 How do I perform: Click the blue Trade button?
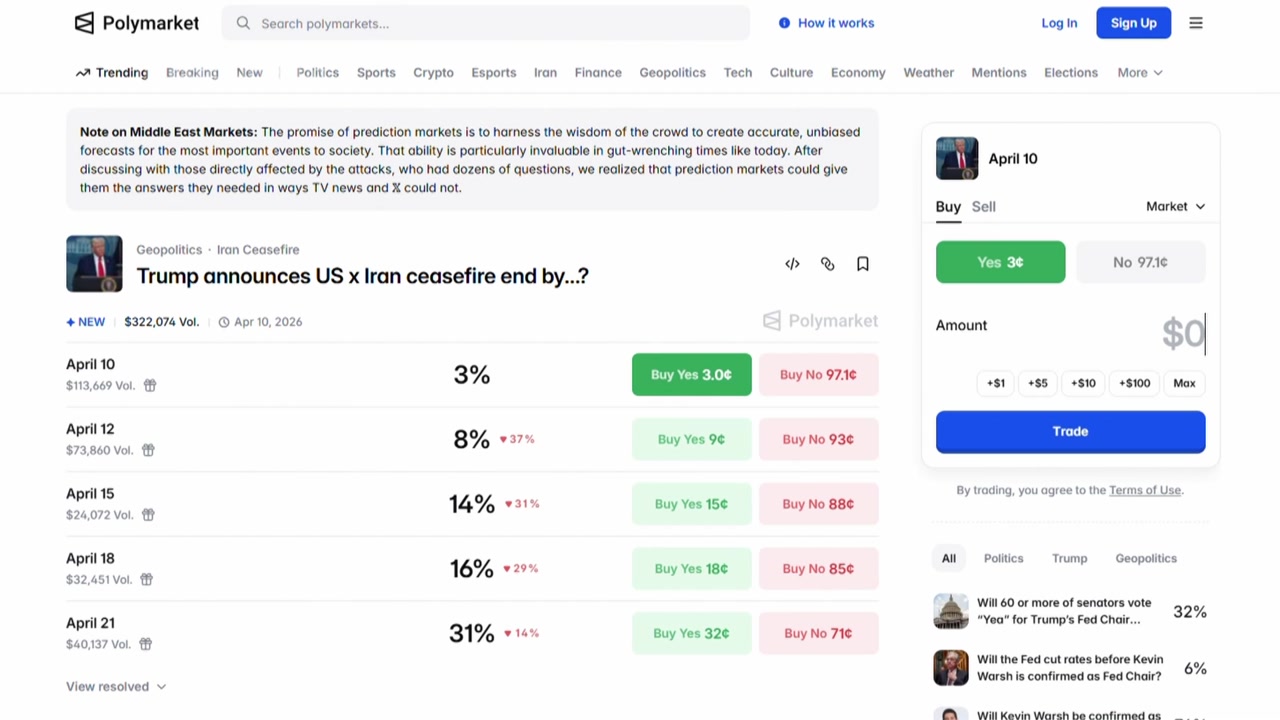point(1070,431)
